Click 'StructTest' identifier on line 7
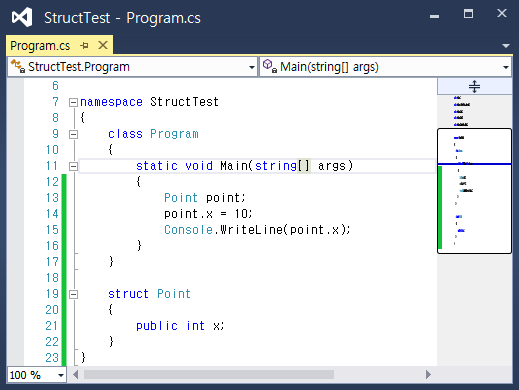The image size is (519, 390). pos(184,102)
